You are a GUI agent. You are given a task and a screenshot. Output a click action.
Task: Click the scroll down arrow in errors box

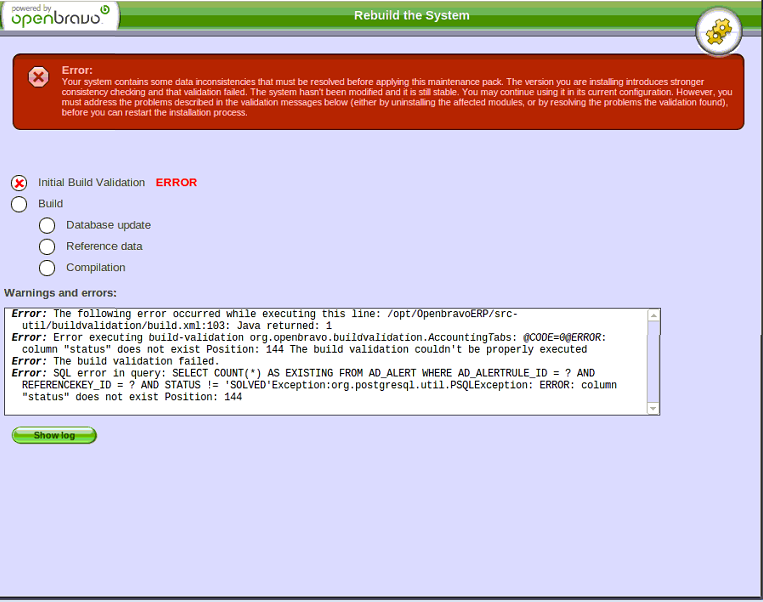(653, 408)
